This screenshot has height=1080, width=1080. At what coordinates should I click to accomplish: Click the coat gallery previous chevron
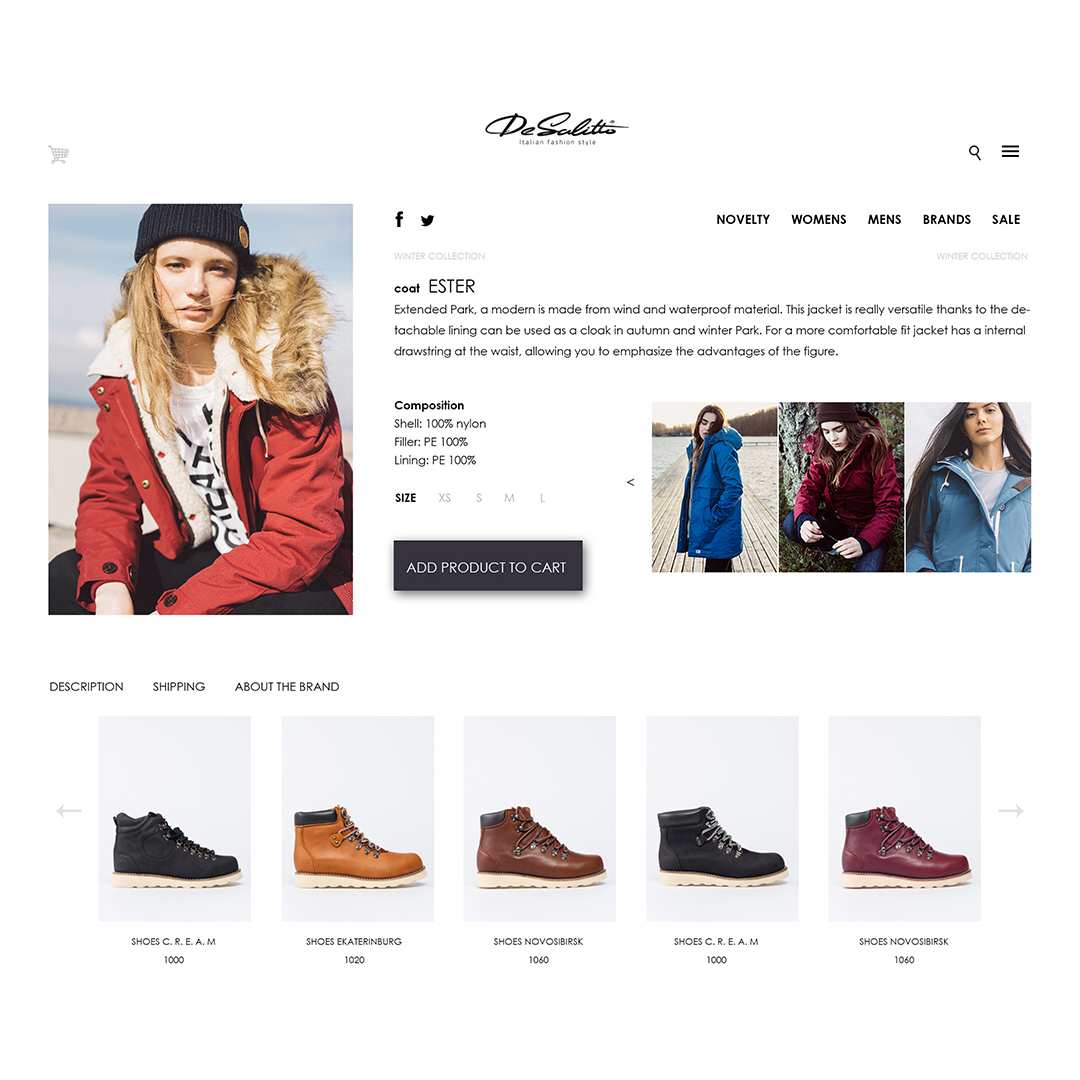click(x=630, y=483)
